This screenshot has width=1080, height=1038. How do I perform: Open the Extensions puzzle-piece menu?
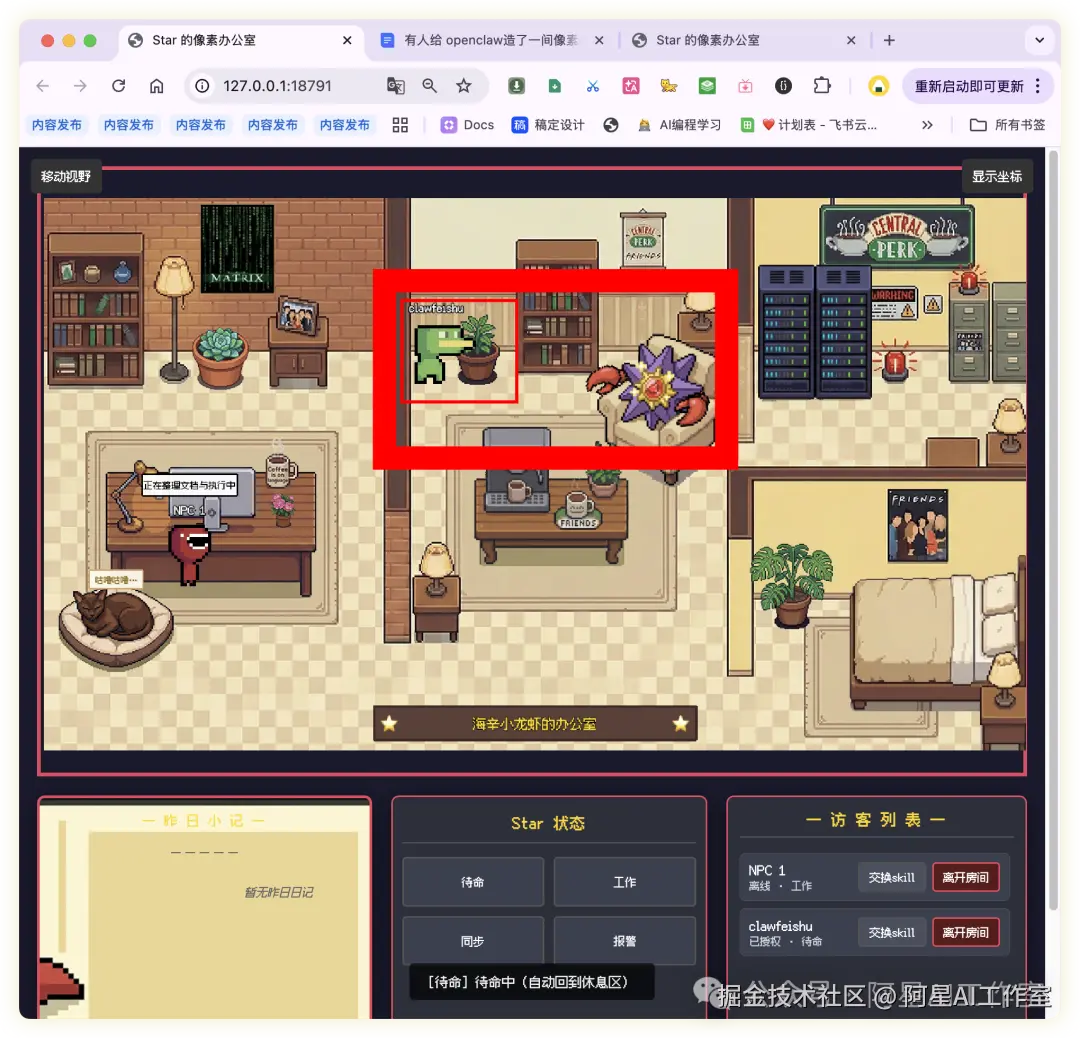pyautogui.click(x=822, y=86)
